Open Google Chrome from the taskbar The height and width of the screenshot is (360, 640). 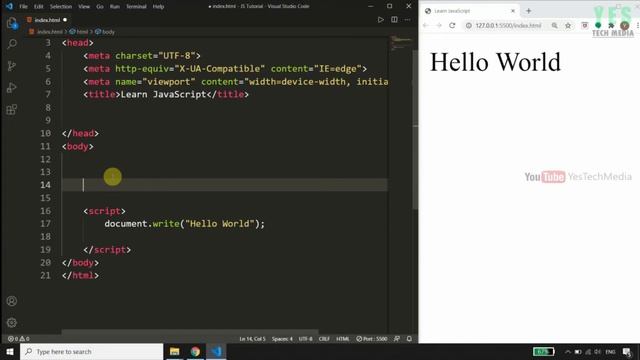pos(195,351)
